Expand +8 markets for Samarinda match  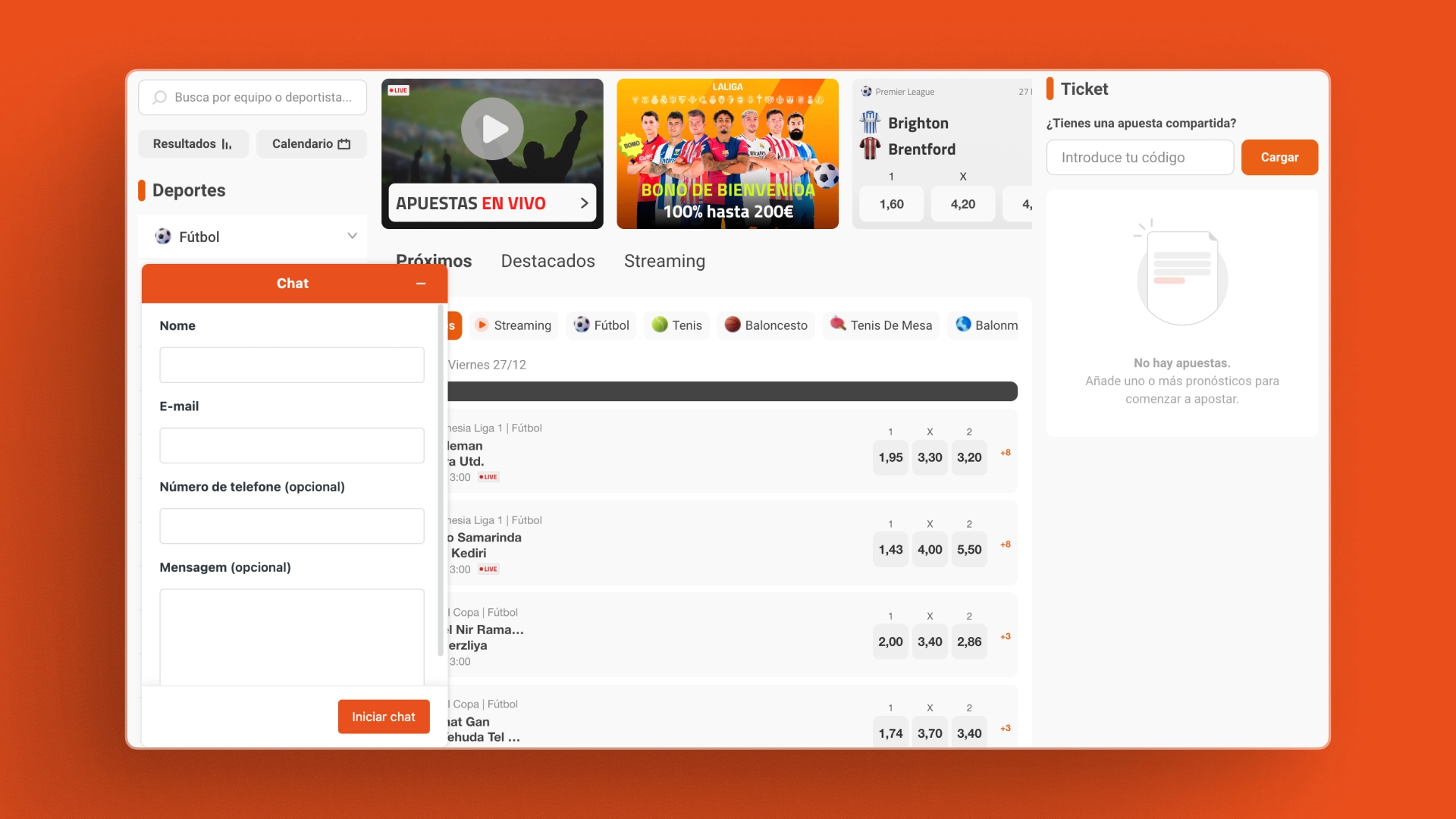point(1006,544)
